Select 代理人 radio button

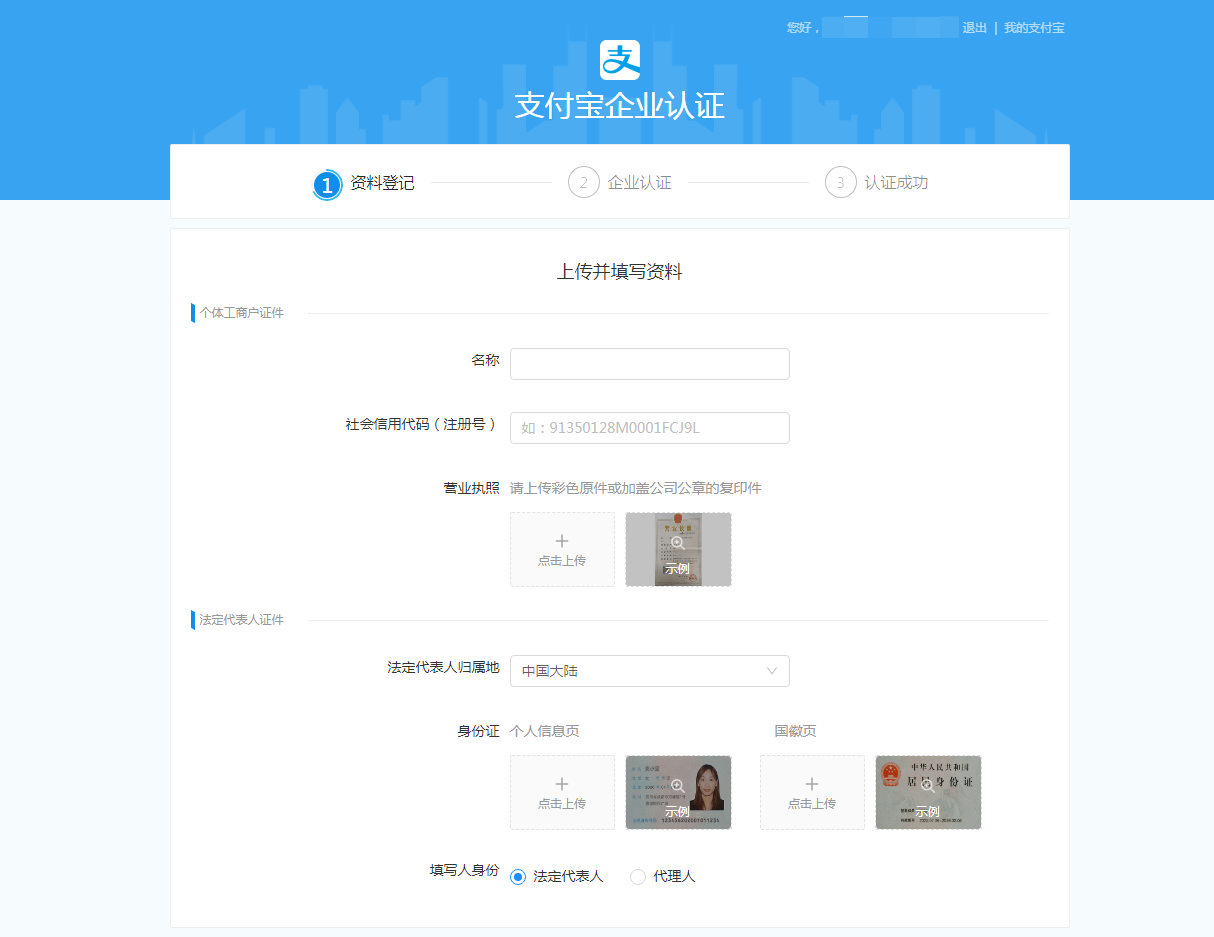(638, 877)
